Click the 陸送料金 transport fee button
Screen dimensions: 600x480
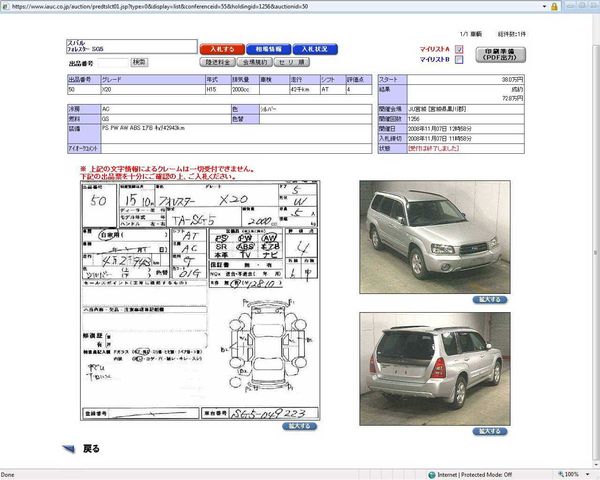tap(218, 62)
